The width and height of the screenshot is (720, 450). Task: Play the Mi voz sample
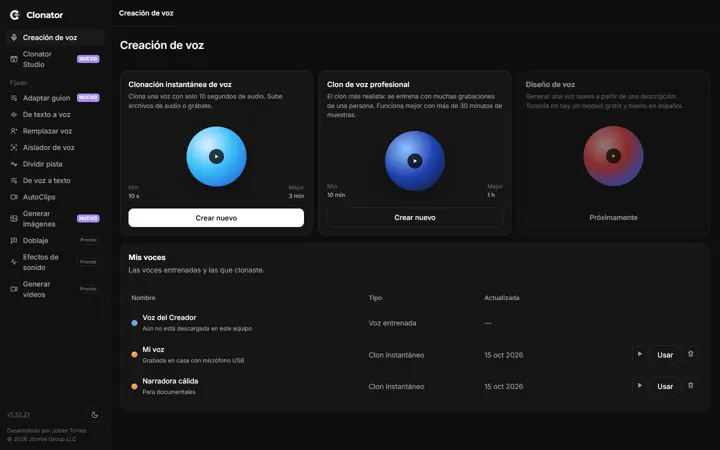(x=640, y=354)
